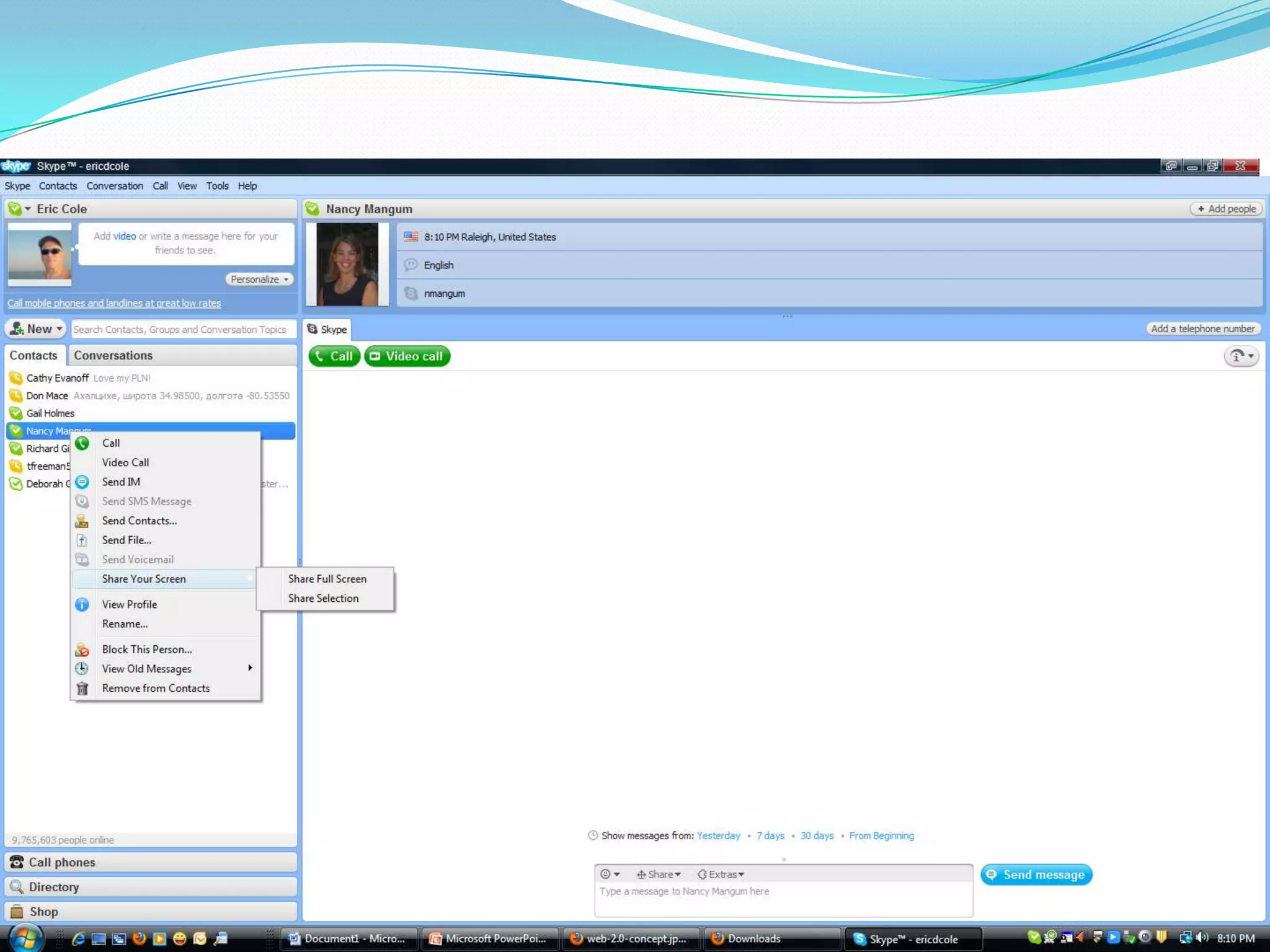Open Eric Cole status dropdown arrow

27,209
